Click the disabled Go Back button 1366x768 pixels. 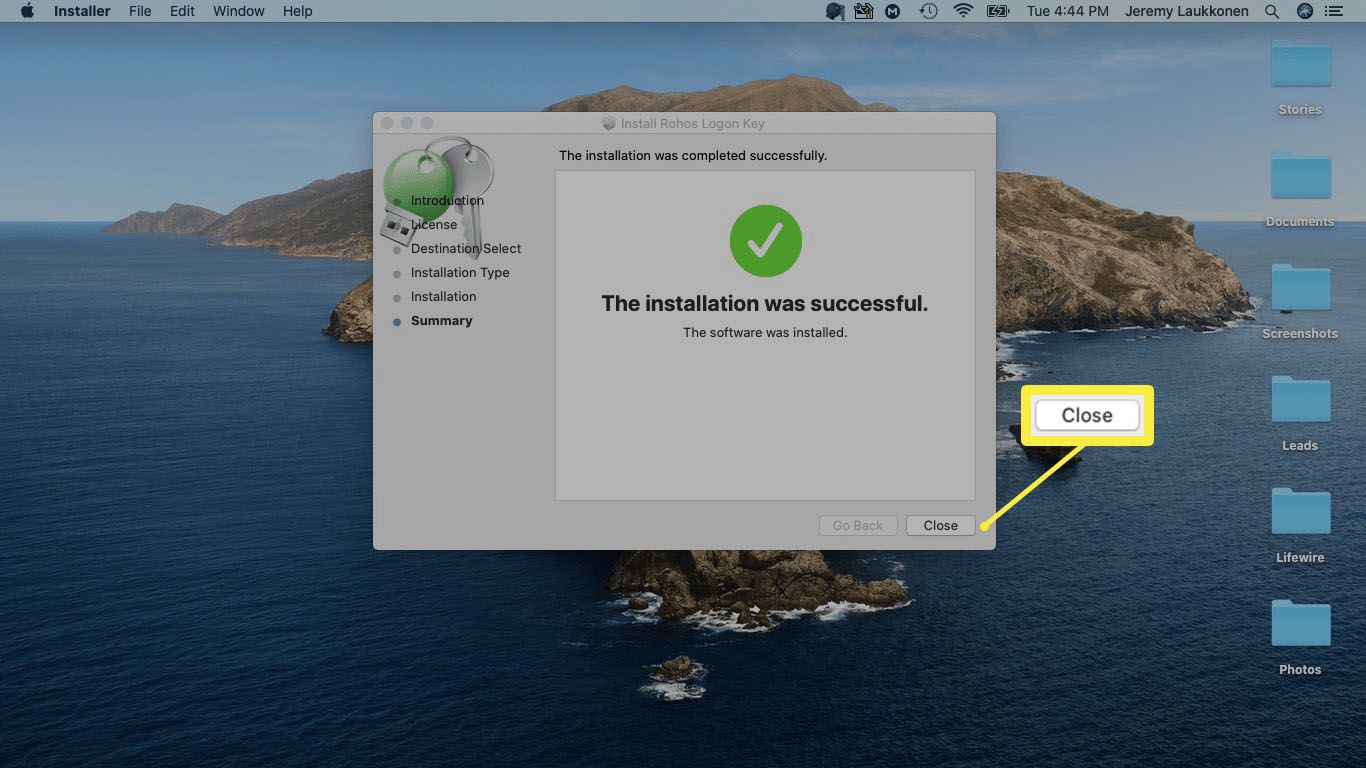click(x=857, y=525)
